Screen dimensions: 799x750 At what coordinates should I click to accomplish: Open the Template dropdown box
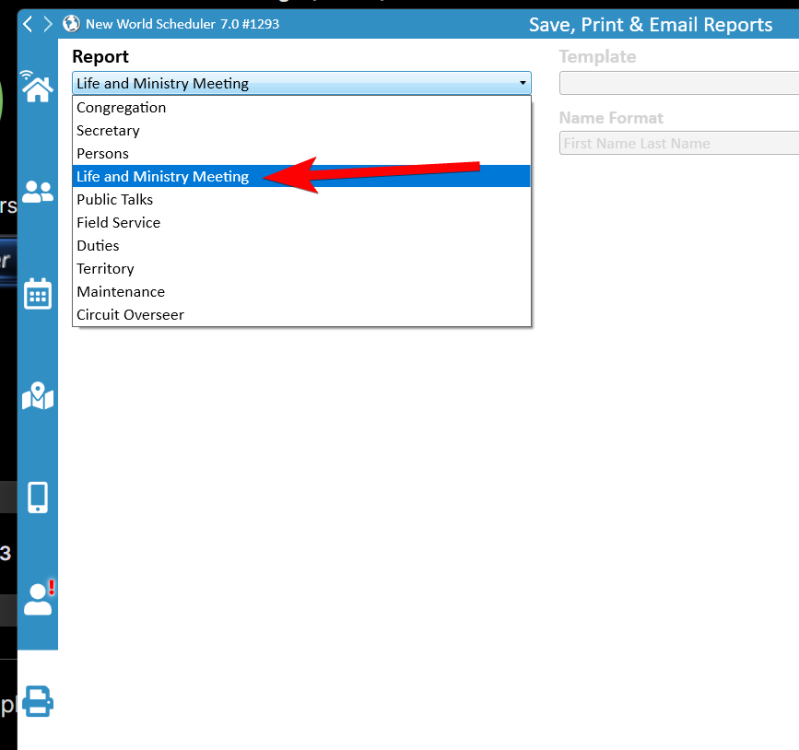(x=678, y=84)
